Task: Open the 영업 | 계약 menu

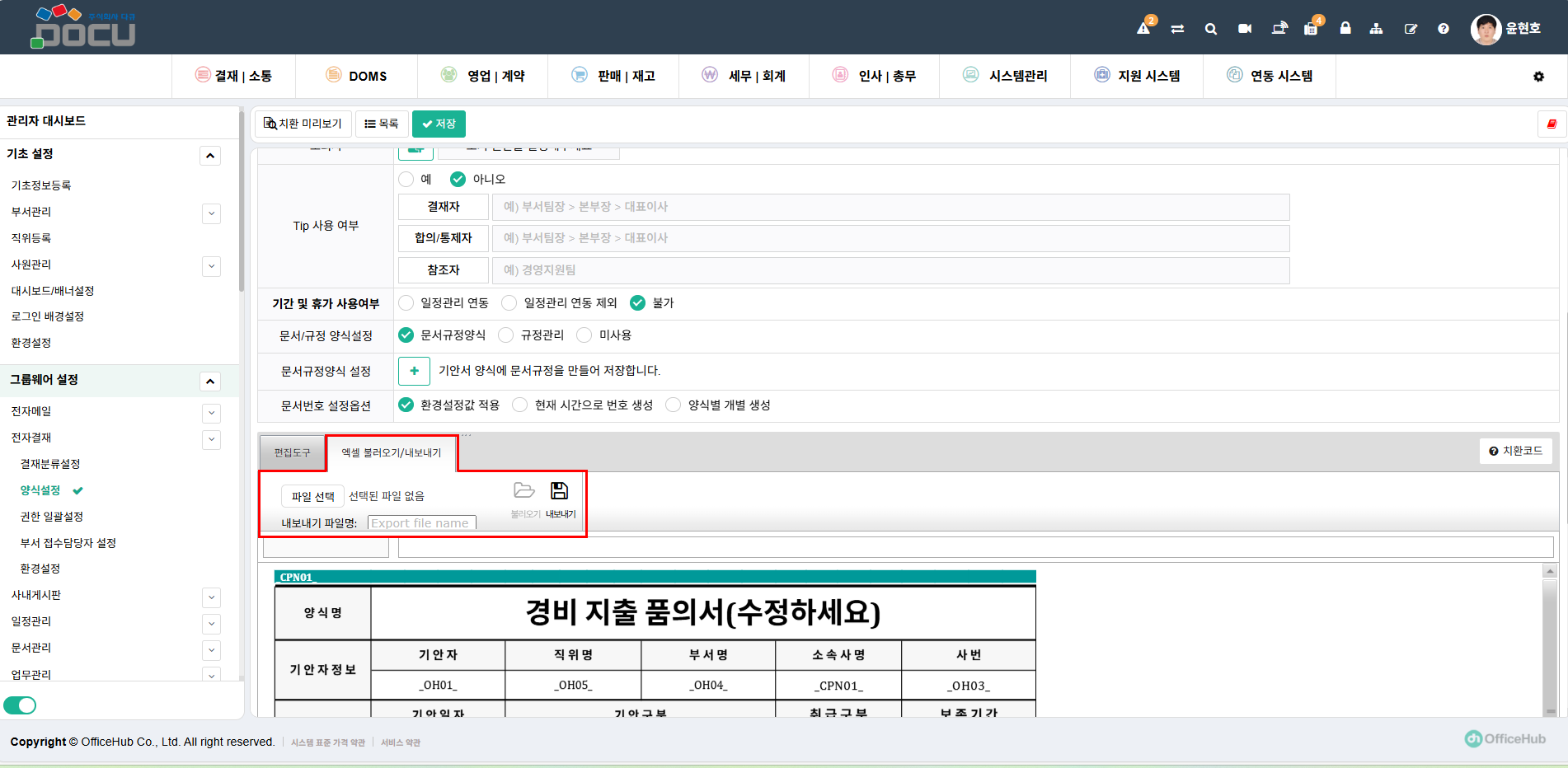Action: 483,76
